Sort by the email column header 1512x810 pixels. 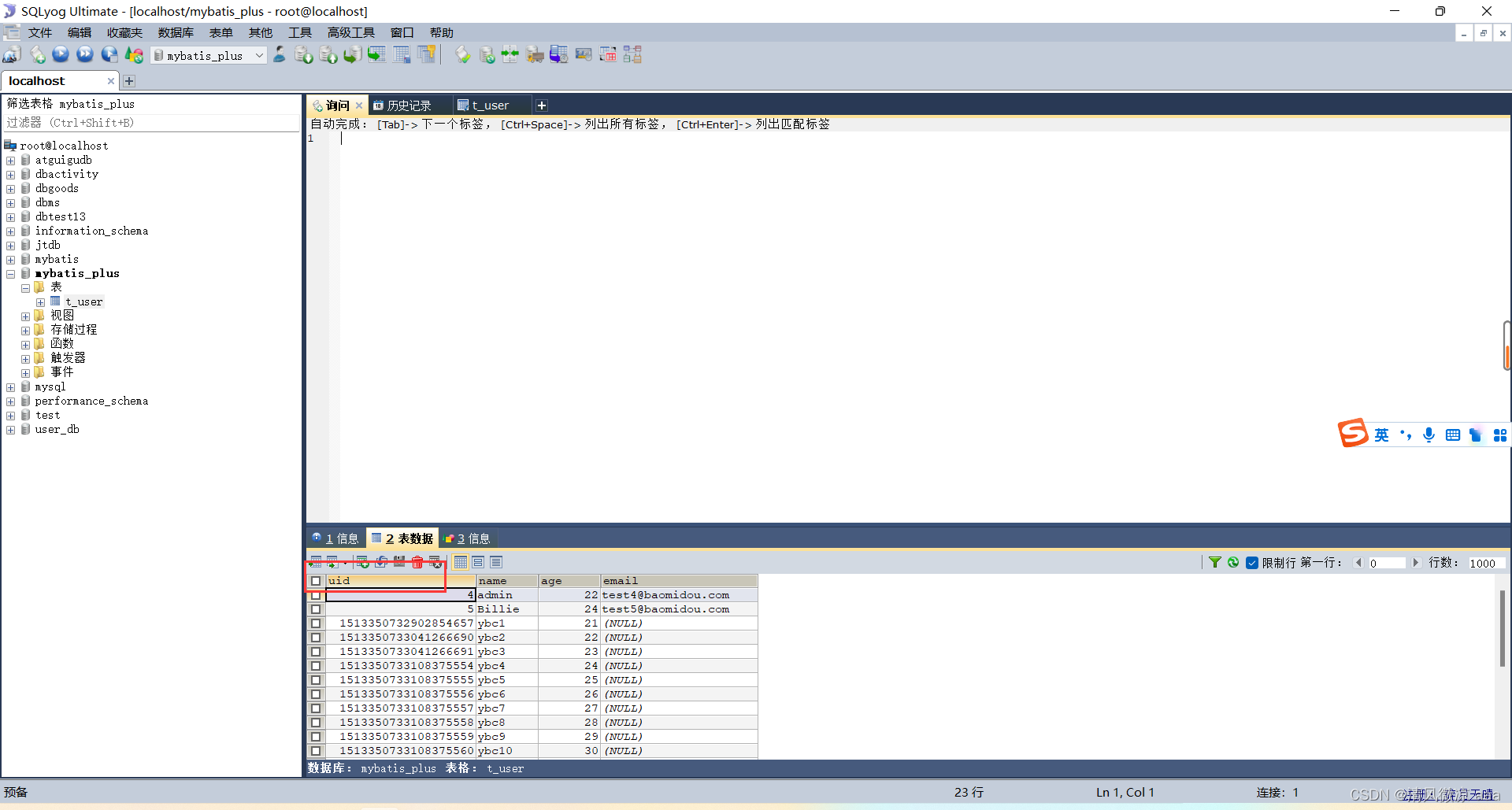(x=679, y=581)
